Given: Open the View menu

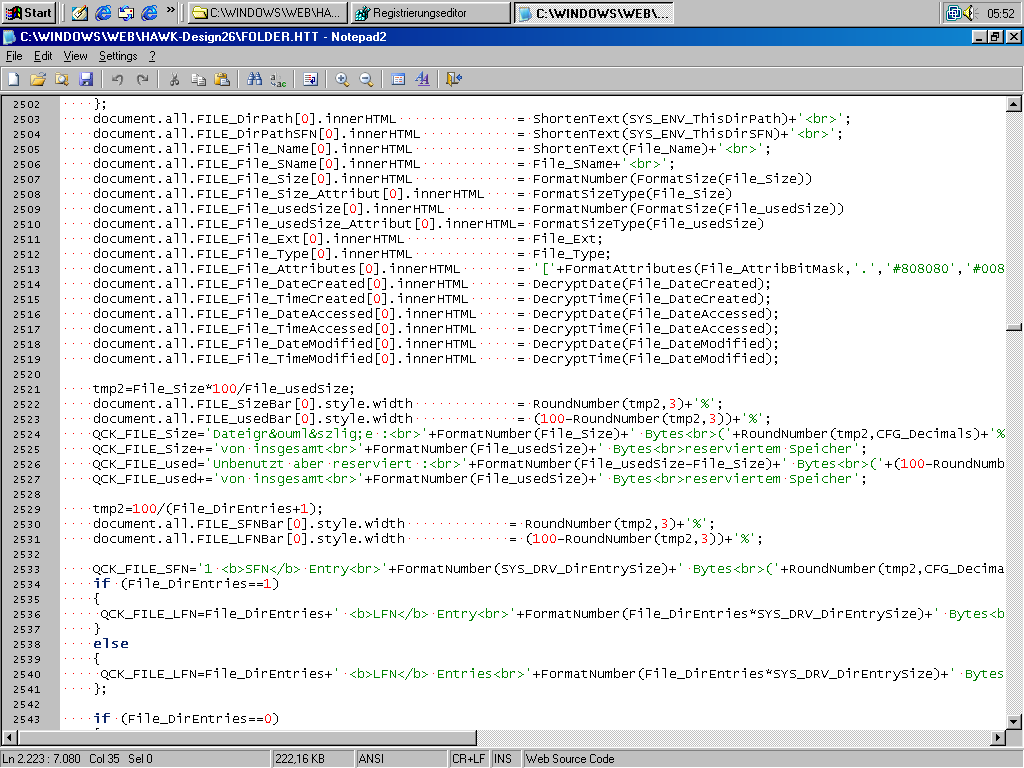Looking at the screenshot, I should (75, 56).
